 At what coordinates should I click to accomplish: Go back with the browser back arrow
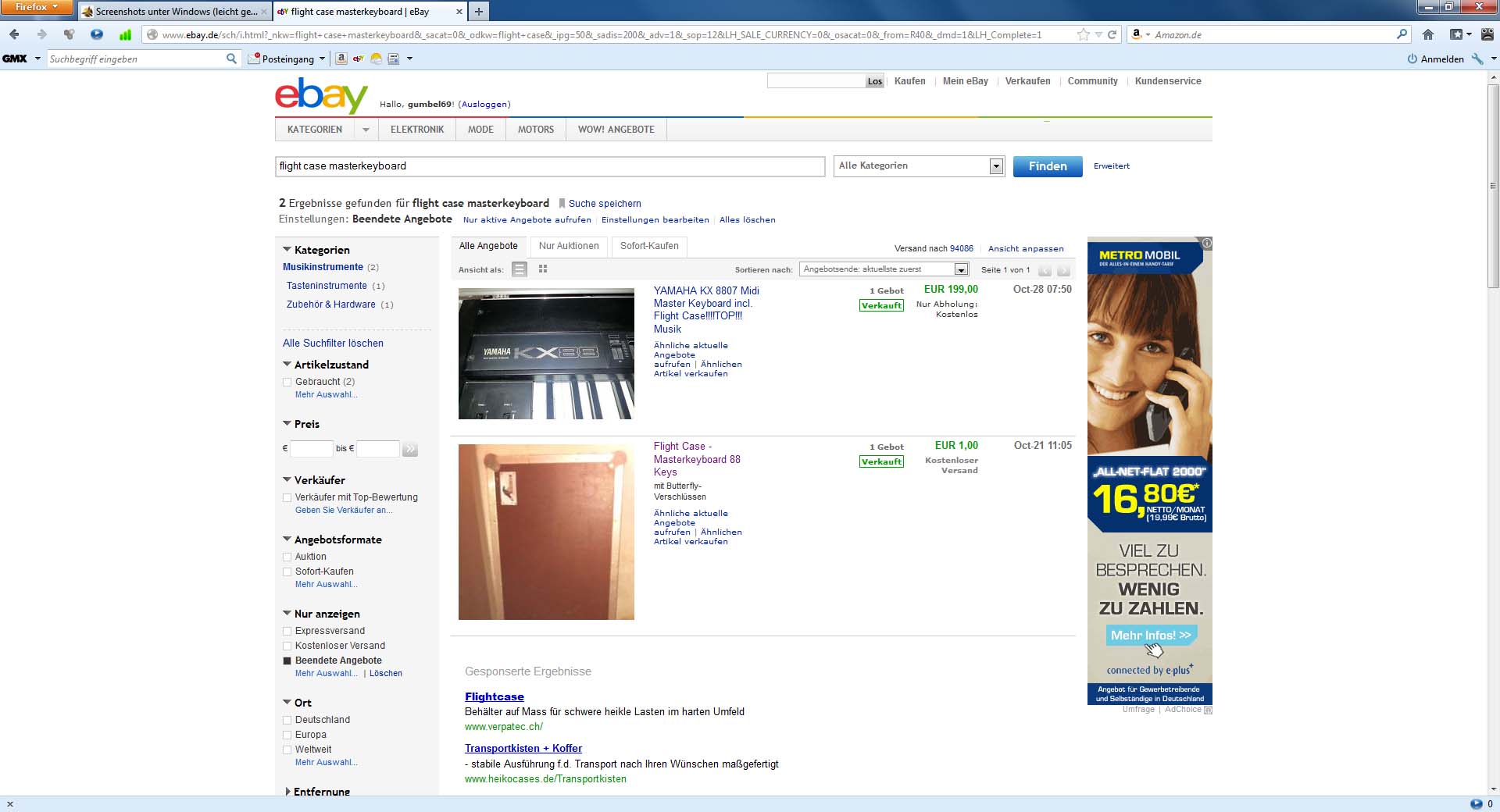14,34
